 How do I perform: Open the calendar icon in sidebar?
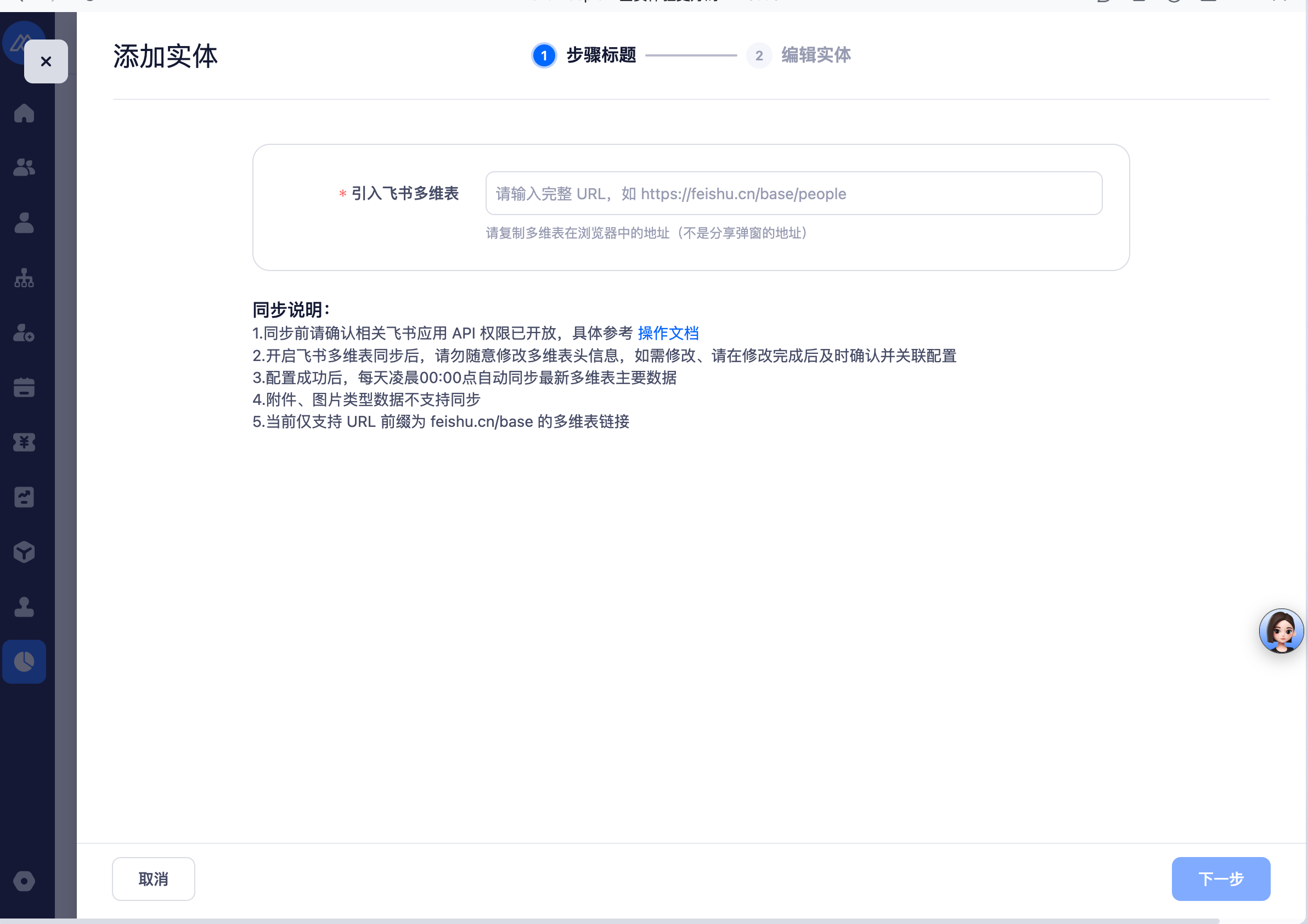coord(24,387)
